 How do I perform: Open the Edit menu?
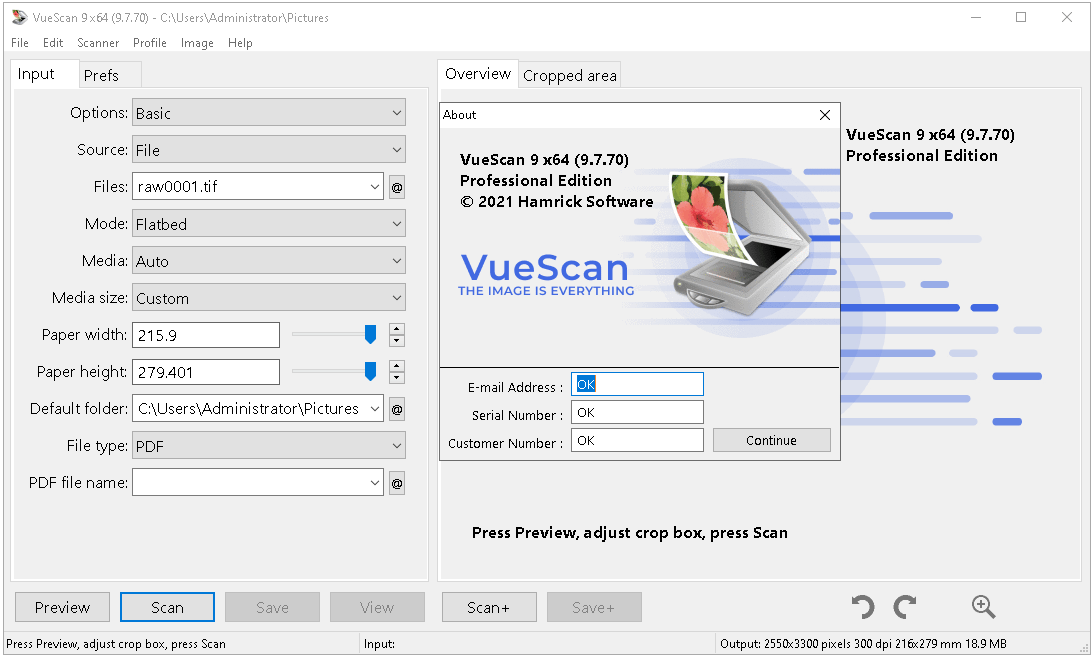[53, 42]
